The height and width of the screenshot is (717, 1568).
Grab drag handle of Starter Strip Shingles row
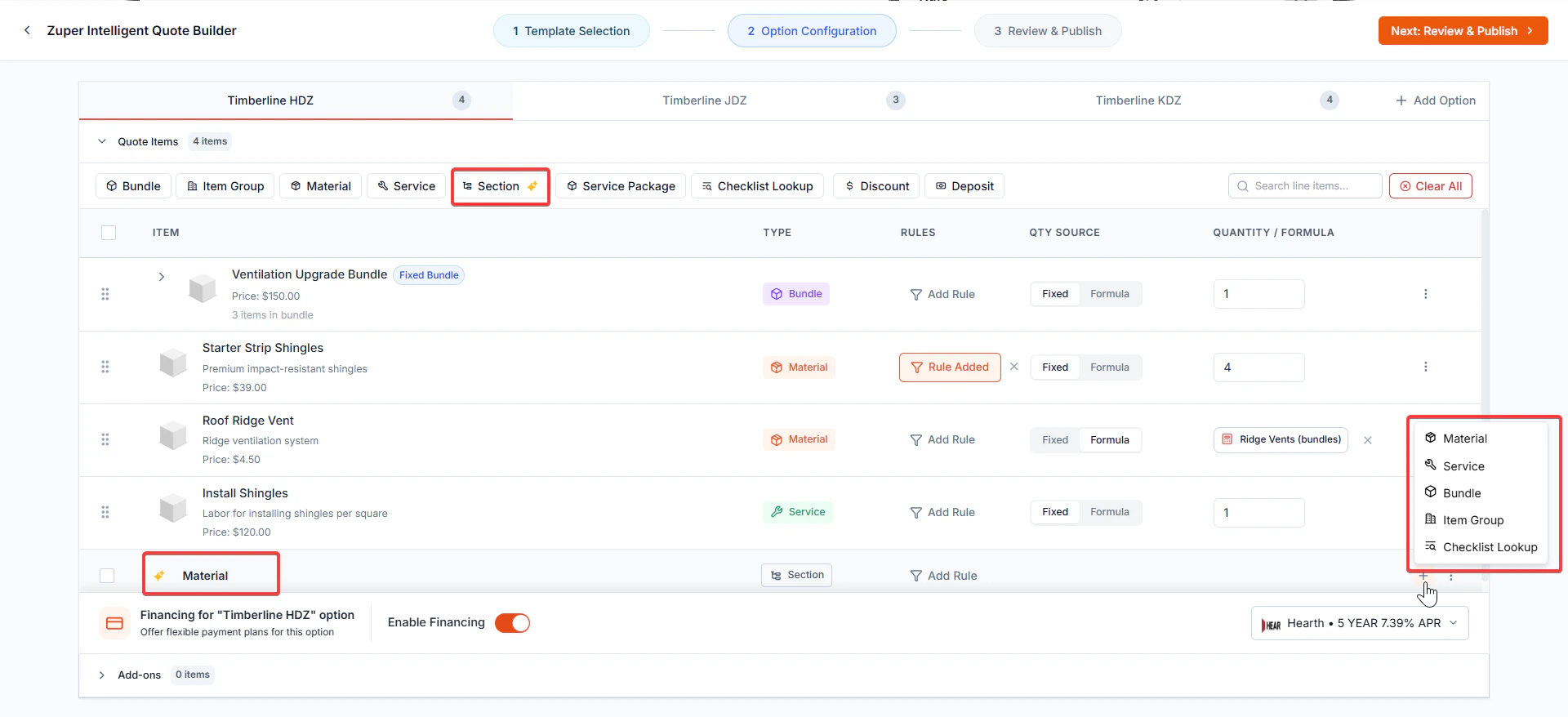coord(105,367)
